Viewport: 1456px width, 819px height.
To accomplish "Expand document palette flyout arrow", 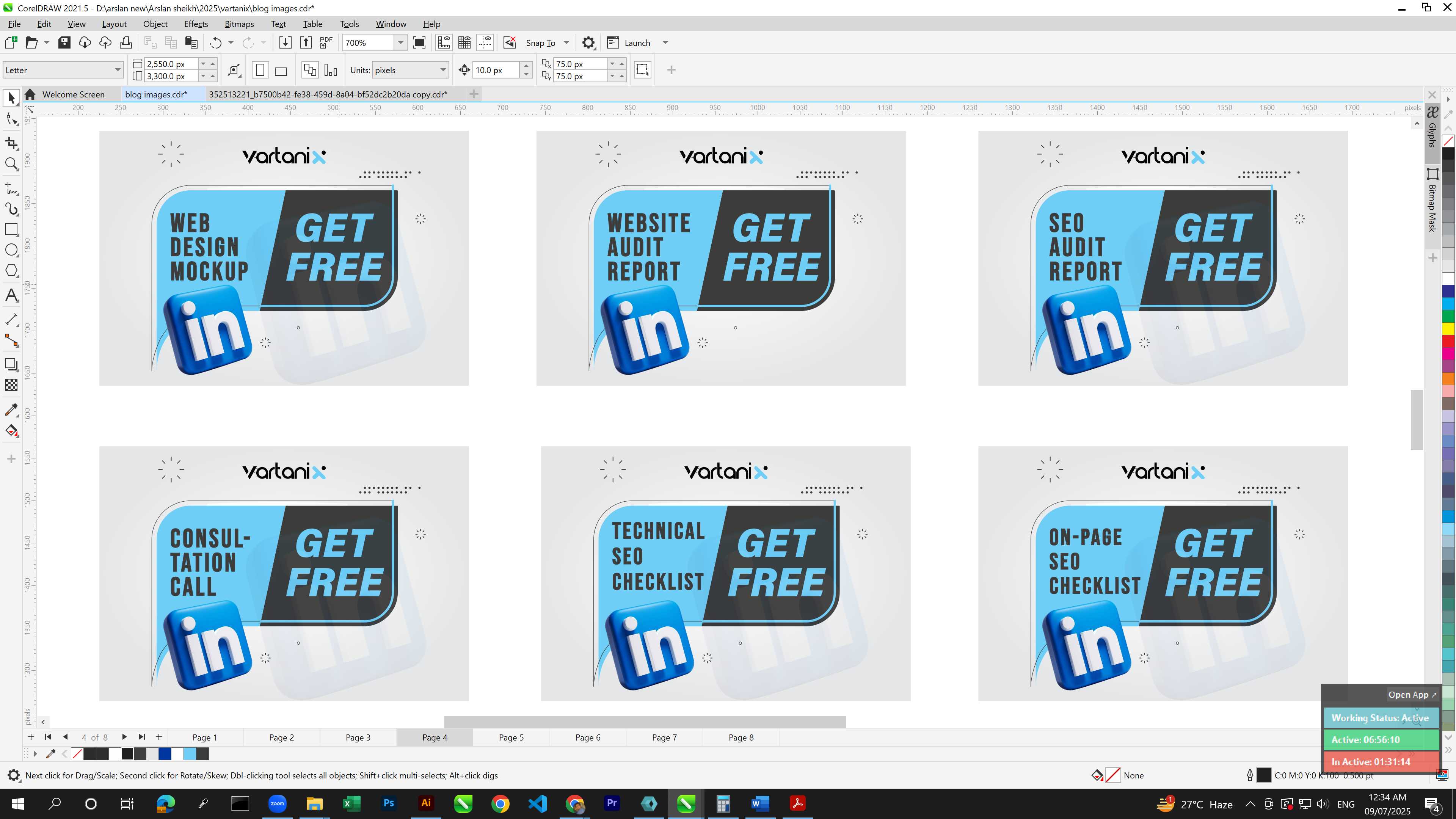I will 35,753.
